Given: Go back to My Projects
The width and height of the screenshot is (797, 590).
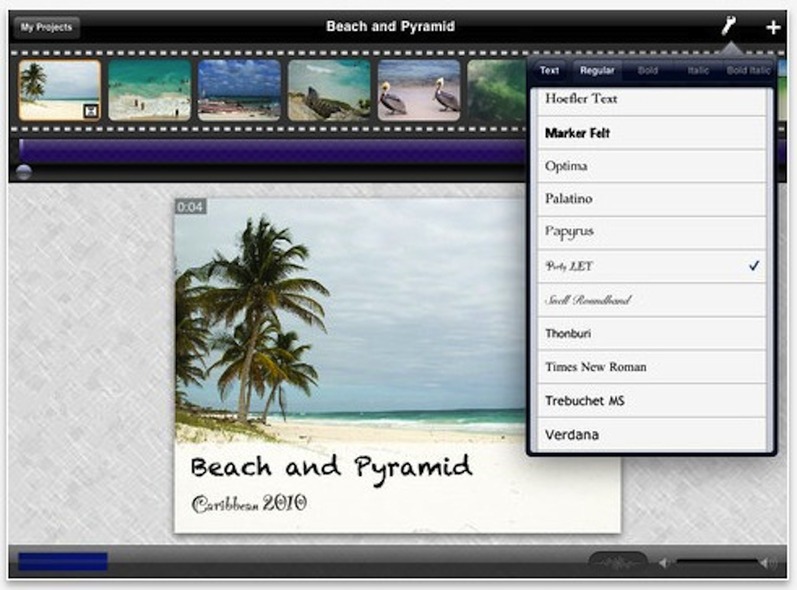Looking at the screenshot, I should (46, 27).
